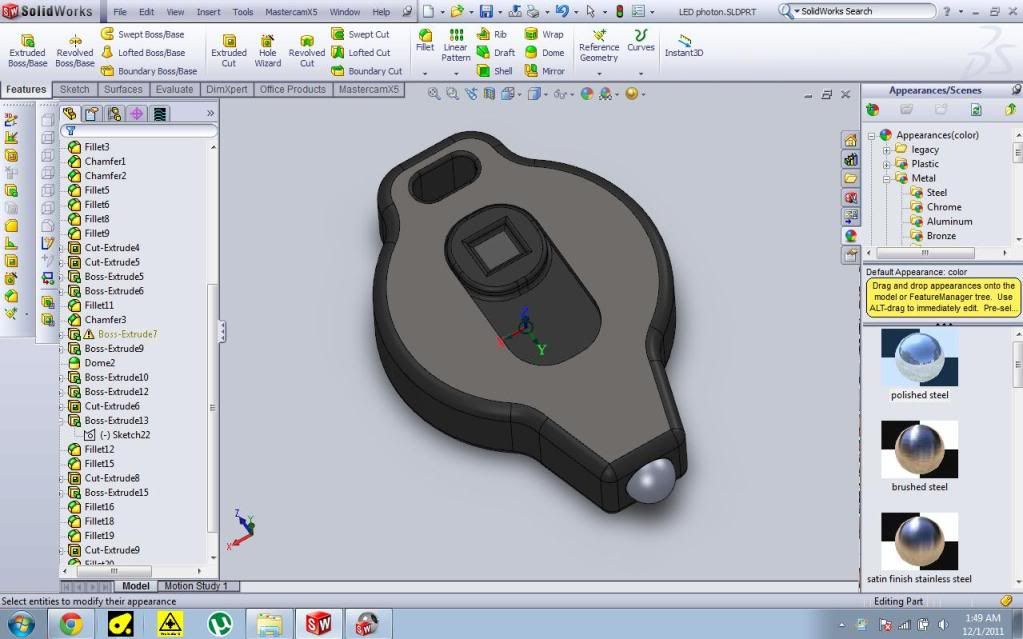Open Google Chrome from the taskbar

71,624
